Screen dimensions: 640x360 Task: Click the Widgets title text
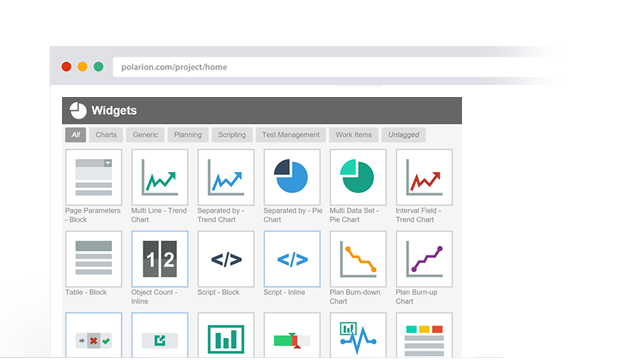tap(114, 110)
